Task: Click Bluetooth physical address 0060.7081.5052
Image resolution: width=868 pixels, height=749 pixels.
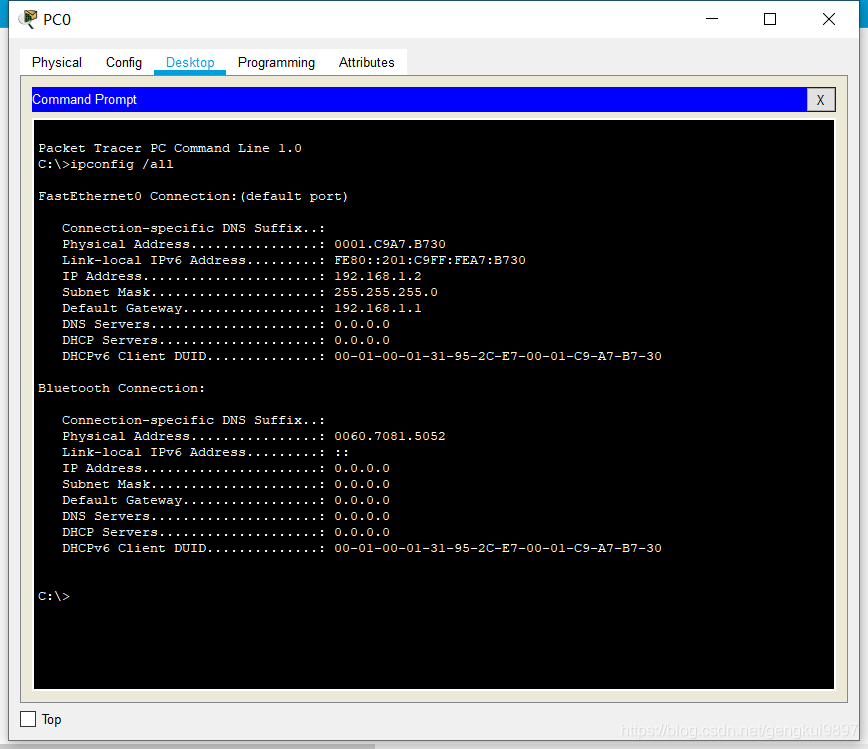Action: point(390,436)
